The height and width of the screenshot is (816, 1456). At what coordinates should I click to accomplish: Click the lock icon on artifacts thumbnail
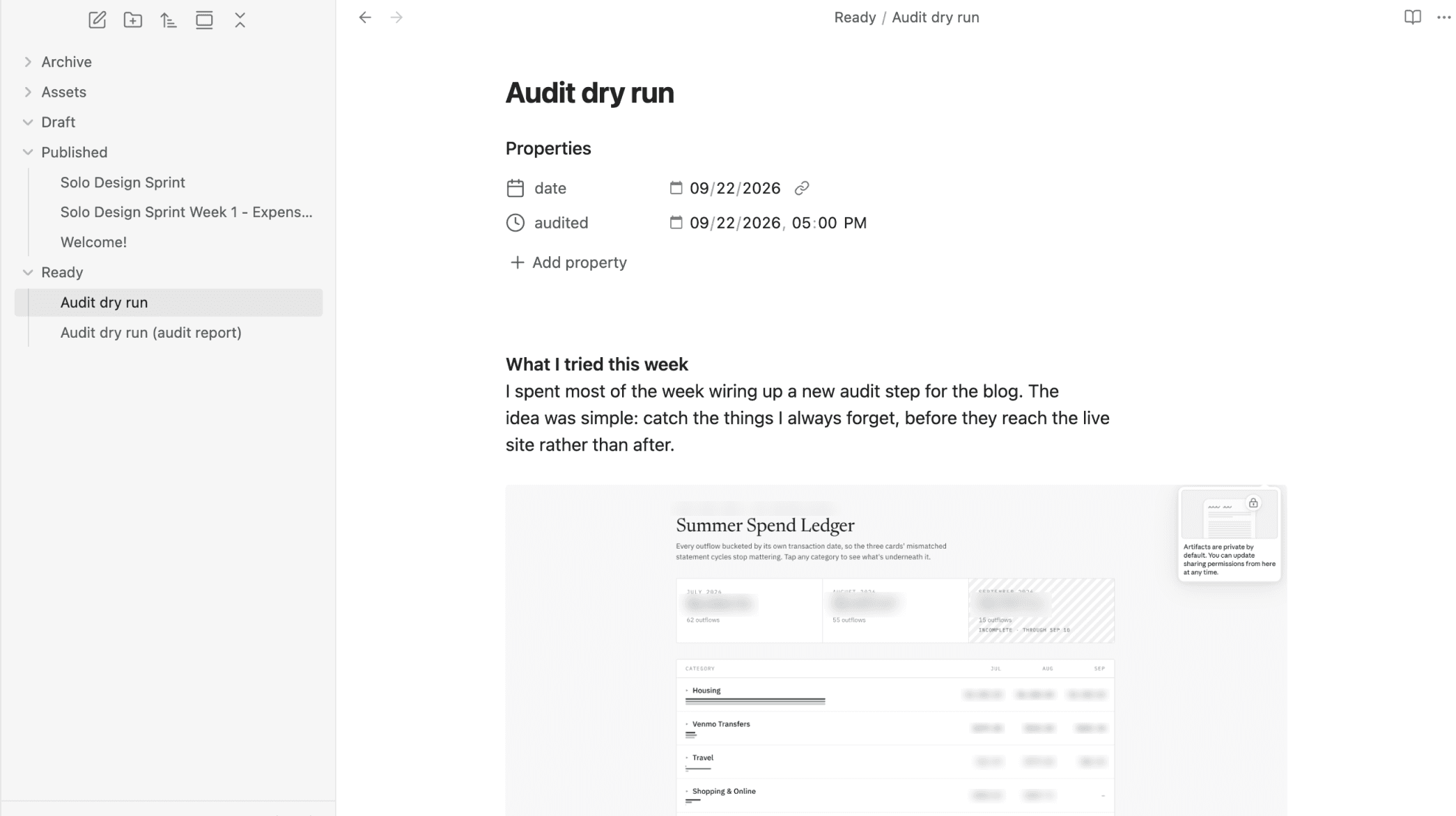click(1253, 503)
